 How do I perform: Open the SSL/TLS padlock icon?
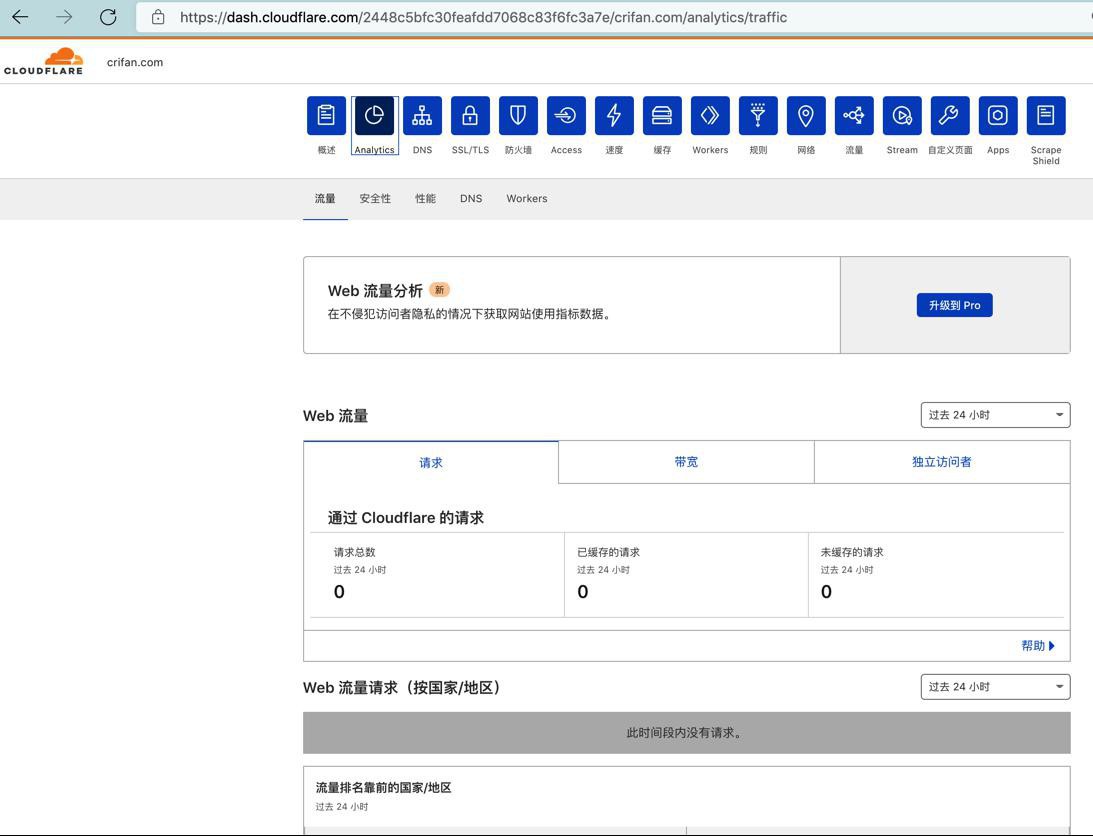471,116
